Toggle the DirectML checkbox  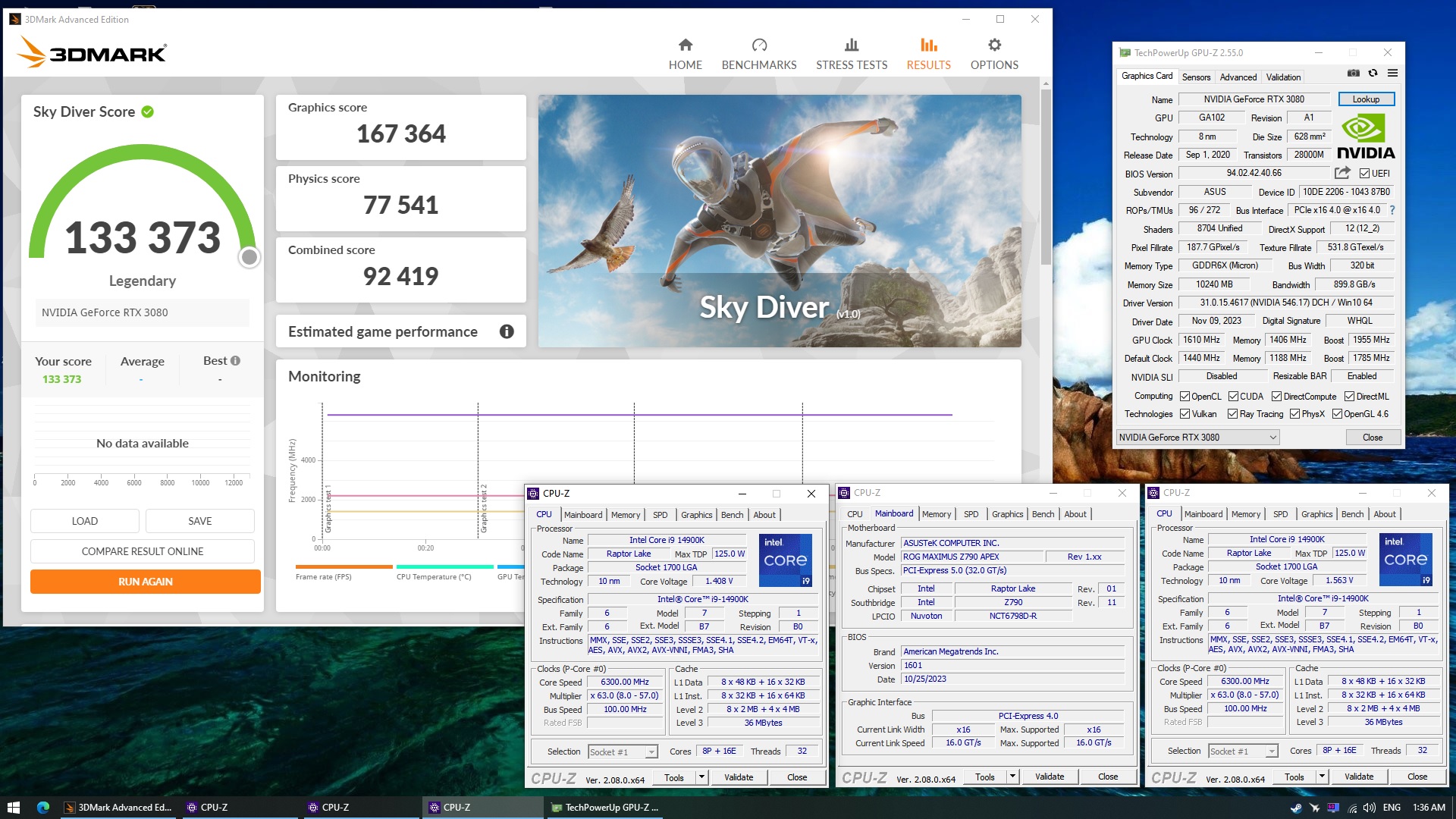pos(1349,397)
